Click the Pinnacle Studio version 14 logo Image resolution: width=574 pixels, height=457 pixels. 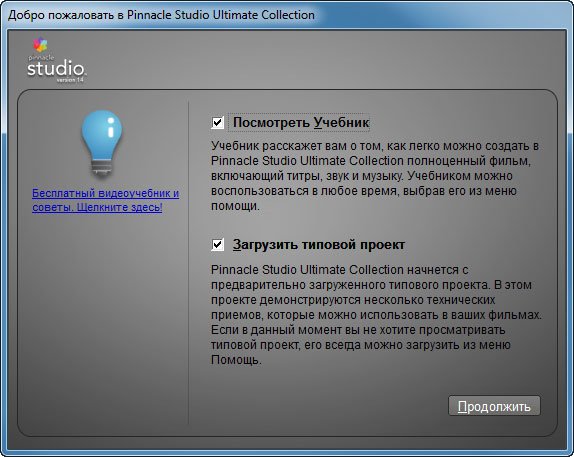(56, 60)
